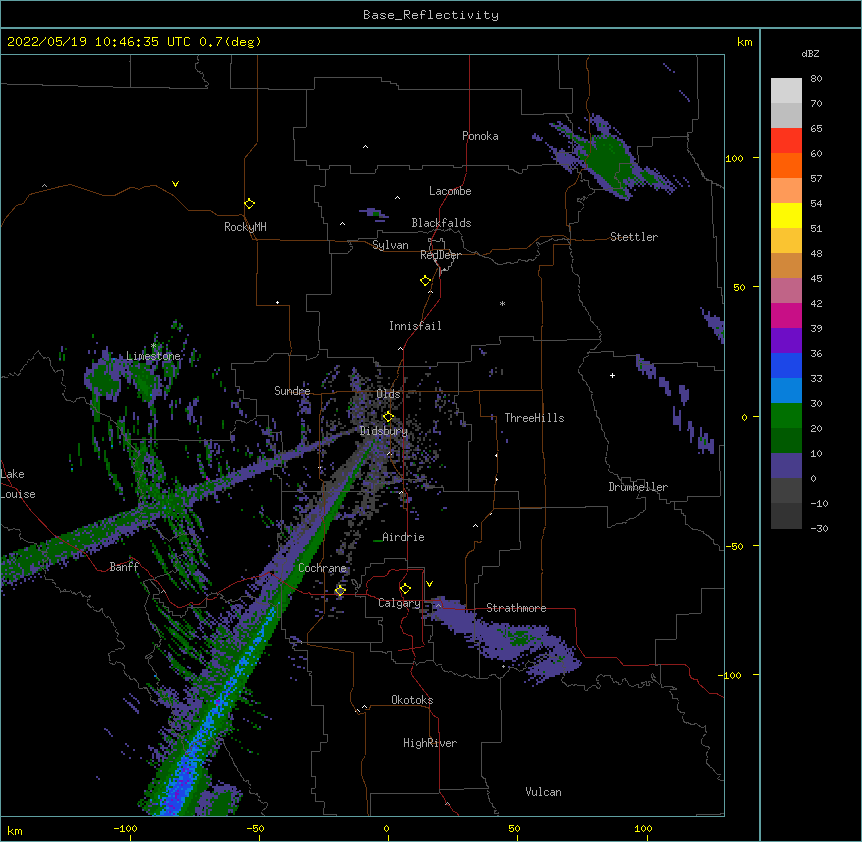Screen dimensions: 862x842
Task: Click the Base_Reflectivity title text
Action: [431, 15]
